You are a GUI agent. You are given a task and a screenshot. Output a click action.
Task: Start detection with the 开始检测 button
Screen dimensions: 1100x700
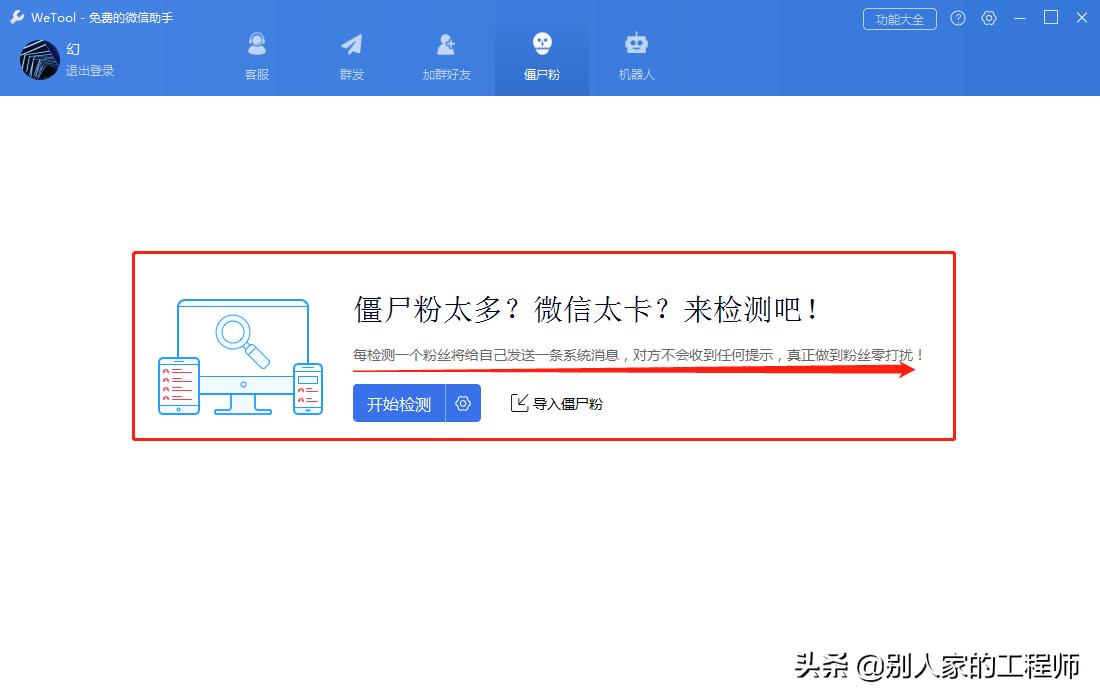pyautogui.click(x=398, y=403)
